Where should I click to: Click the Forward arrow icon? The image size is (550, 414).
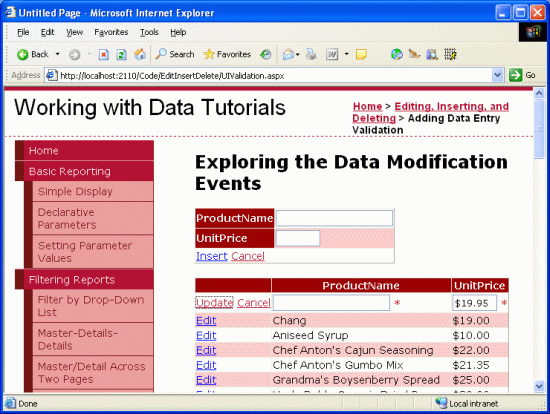point(74,54)
